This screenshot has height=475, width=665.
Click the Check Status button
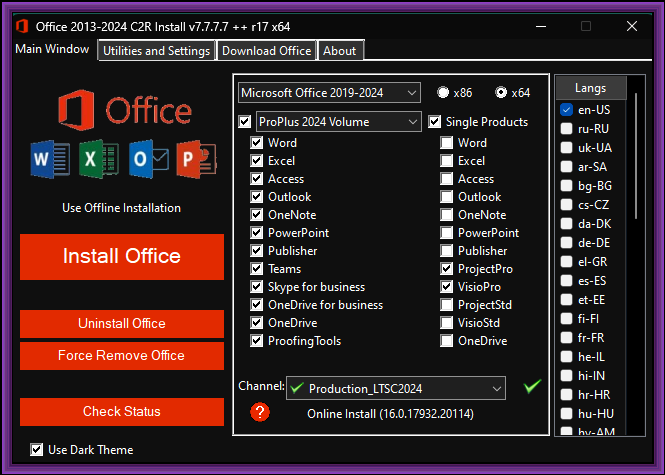pos(122,411)
